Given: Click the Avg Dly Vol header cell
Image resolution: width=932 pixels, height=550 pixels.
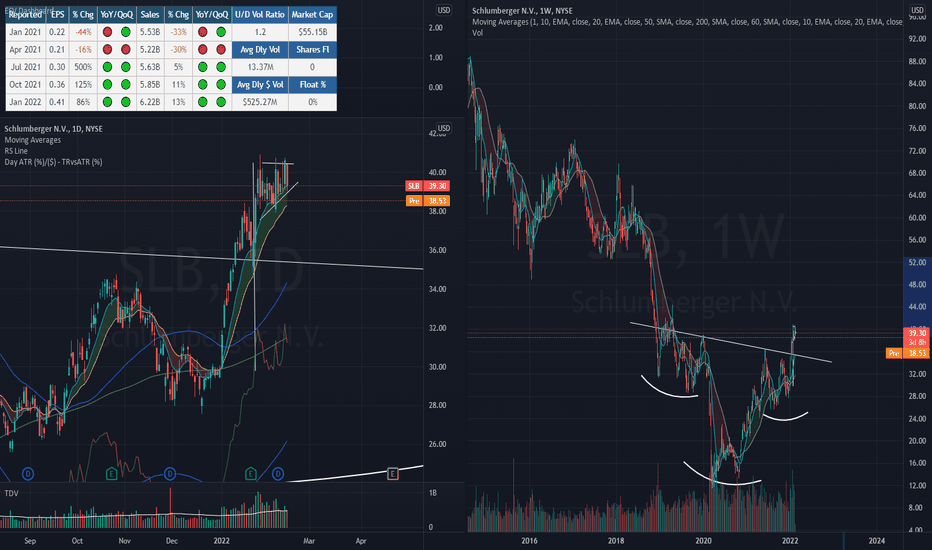Looking at the screenshot, I should pos(260,49).
